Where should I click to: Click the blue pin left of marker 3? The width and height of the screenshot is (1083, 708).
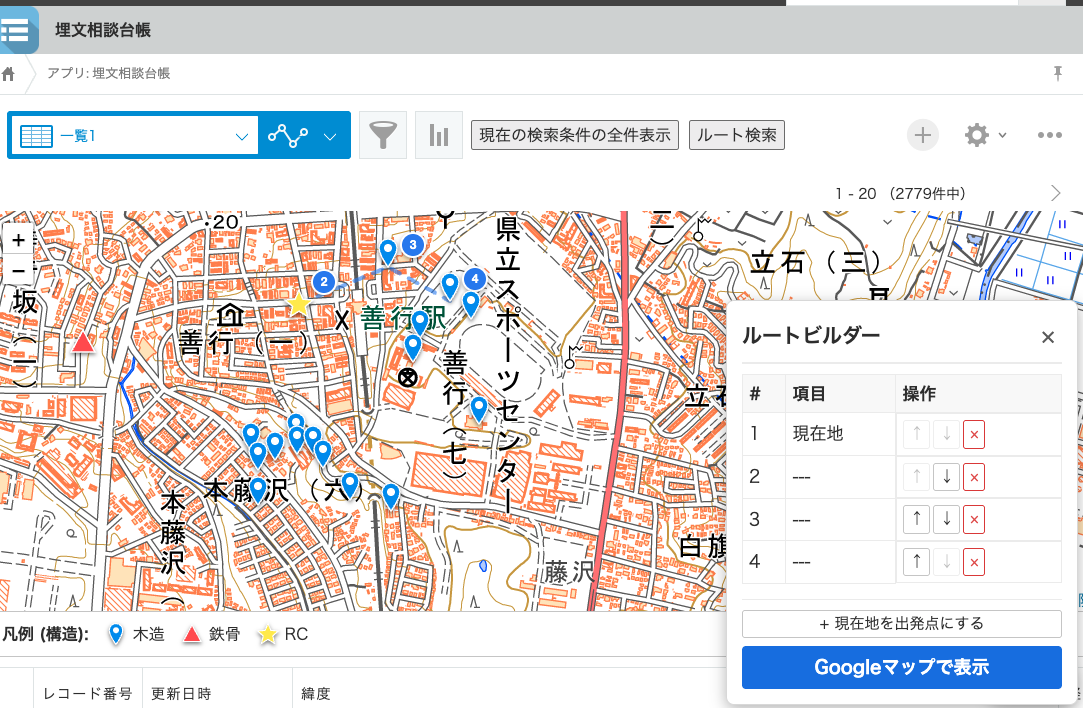pyautogui.click(x=388, y=251)
